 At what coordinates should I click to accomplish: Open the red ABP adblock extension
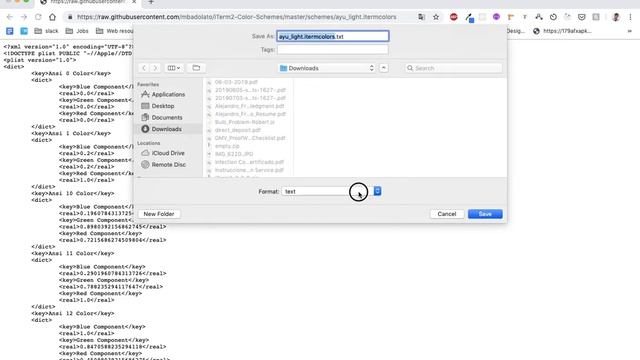click(453, 17)
